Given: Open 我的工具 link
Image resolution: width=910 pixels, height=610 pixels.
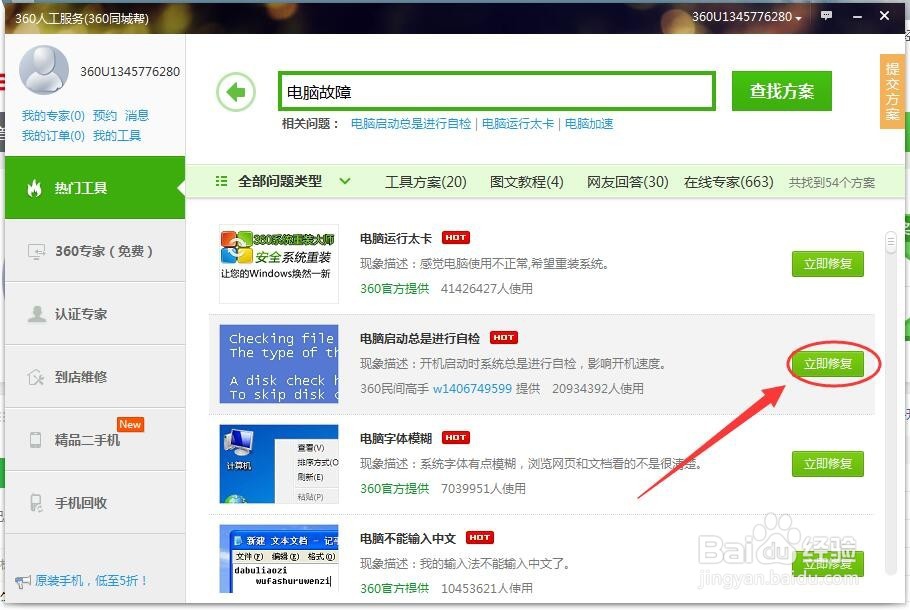Looking at the screenshot, I should 117,136.
